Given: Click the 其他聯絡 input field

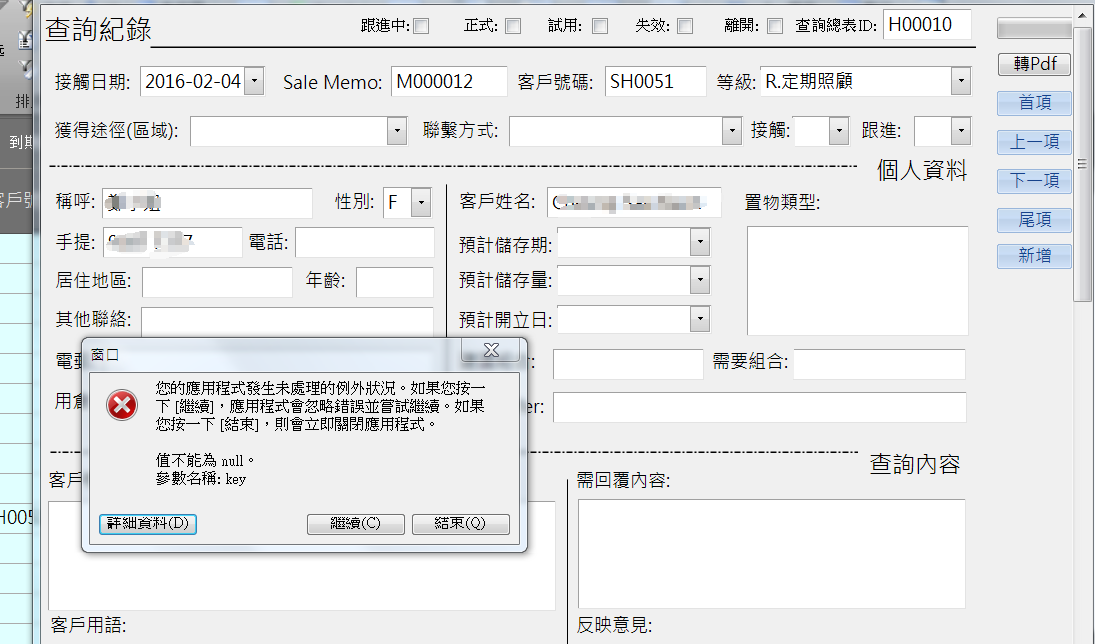Looking at the screenshot, I should click(287, 321).
